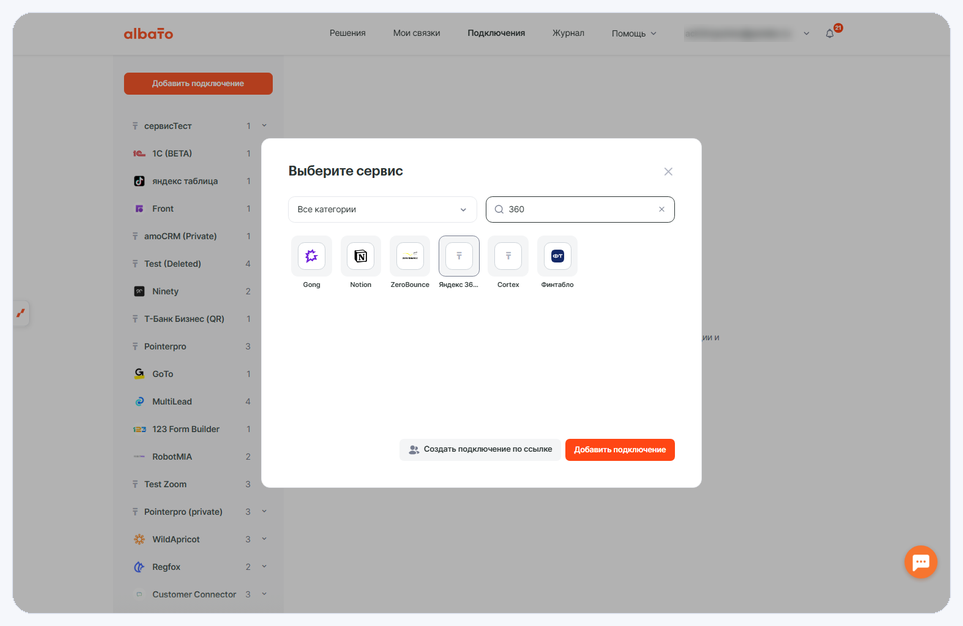Click the 1C (BETA) icon in sidebar
The width and height of the screenshot is (963, 626).
(x=139, y=154)
